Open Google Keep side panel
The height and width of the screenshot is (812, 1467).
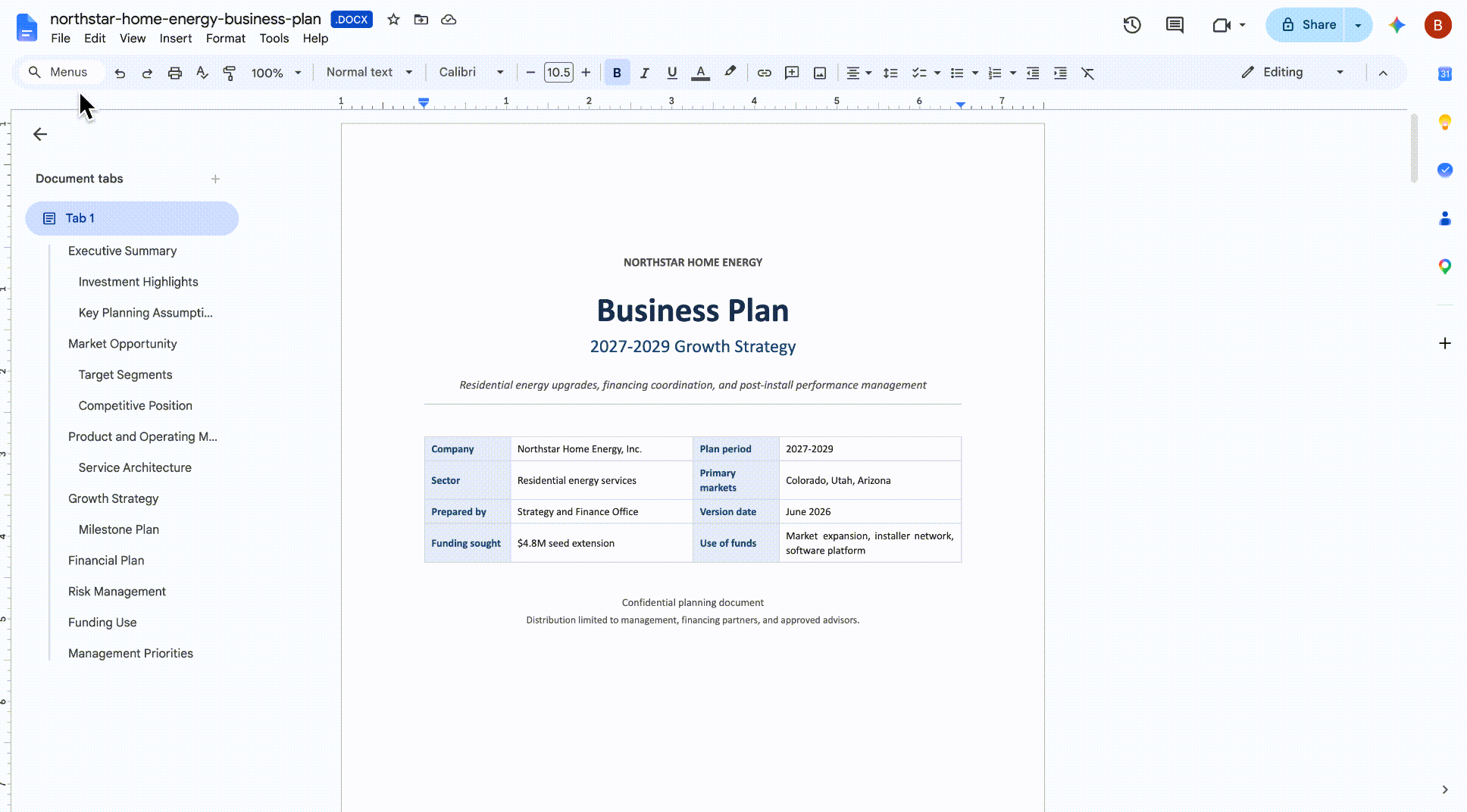click(x=1445, y=122)
